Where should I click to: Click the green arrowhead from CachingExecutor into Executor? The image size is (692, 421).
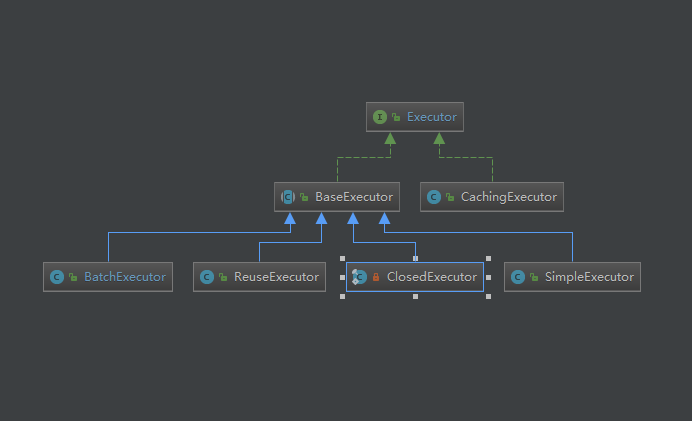point(439,139)
